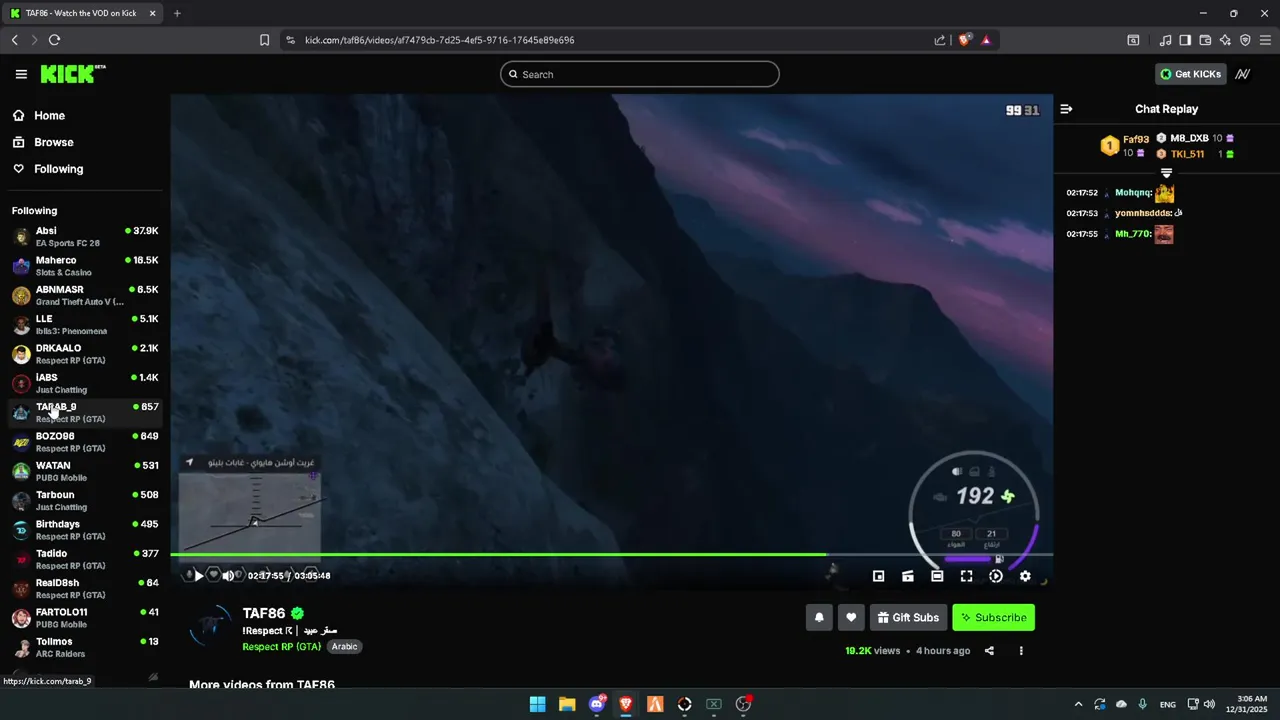Open the three-dot video options menu
The width and height of the screenshot is (1280, 720).
click(x=1021, y=651)
